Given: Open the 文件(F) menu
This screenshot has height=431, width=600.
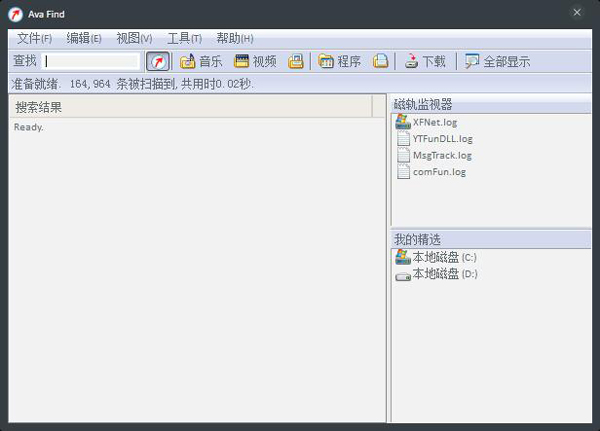Looking at the screenshot, I should (34, 38).
